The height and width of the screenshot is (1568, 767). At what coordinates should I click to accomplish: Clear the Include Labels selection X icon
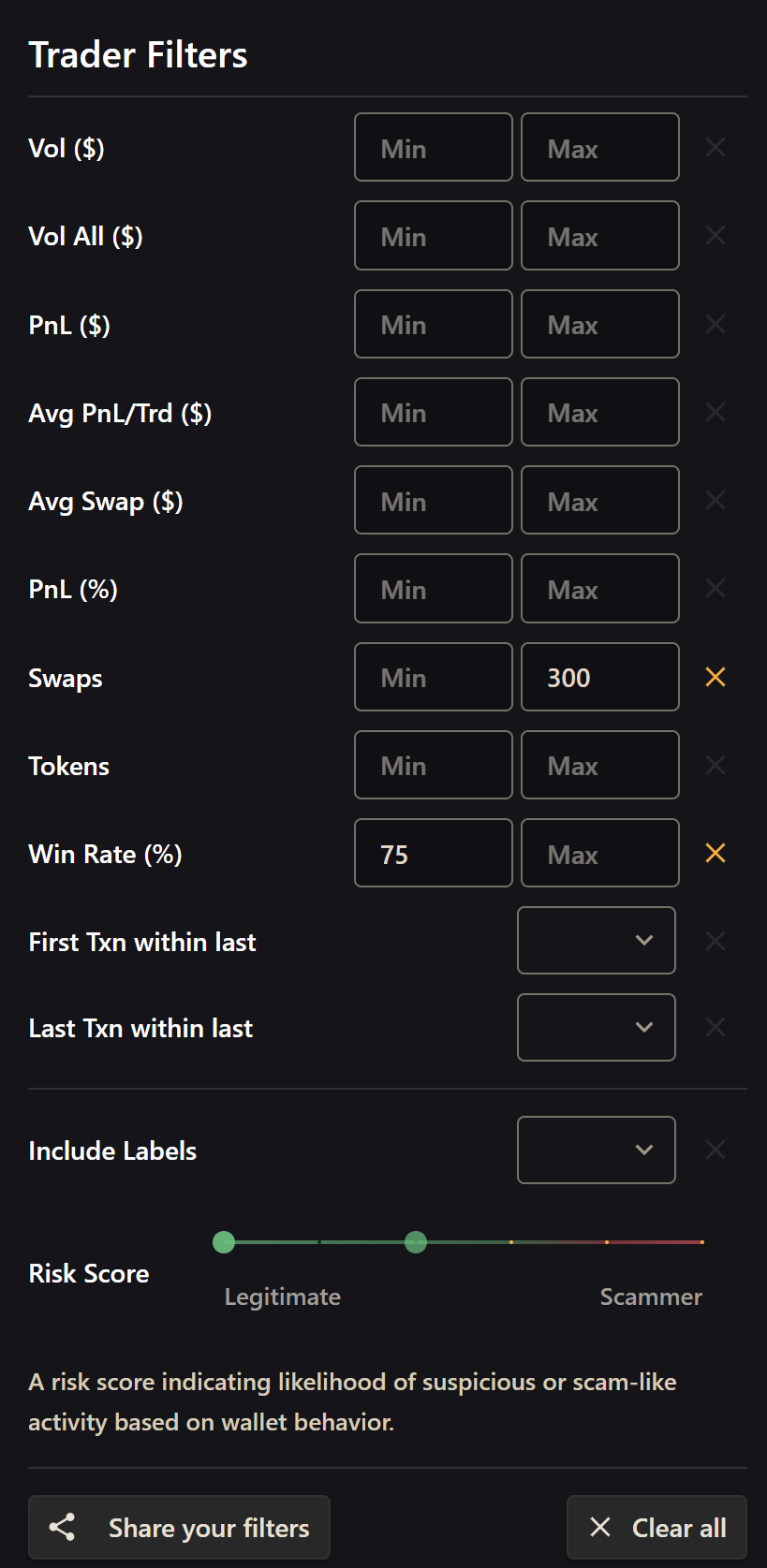click(715, 1150)
